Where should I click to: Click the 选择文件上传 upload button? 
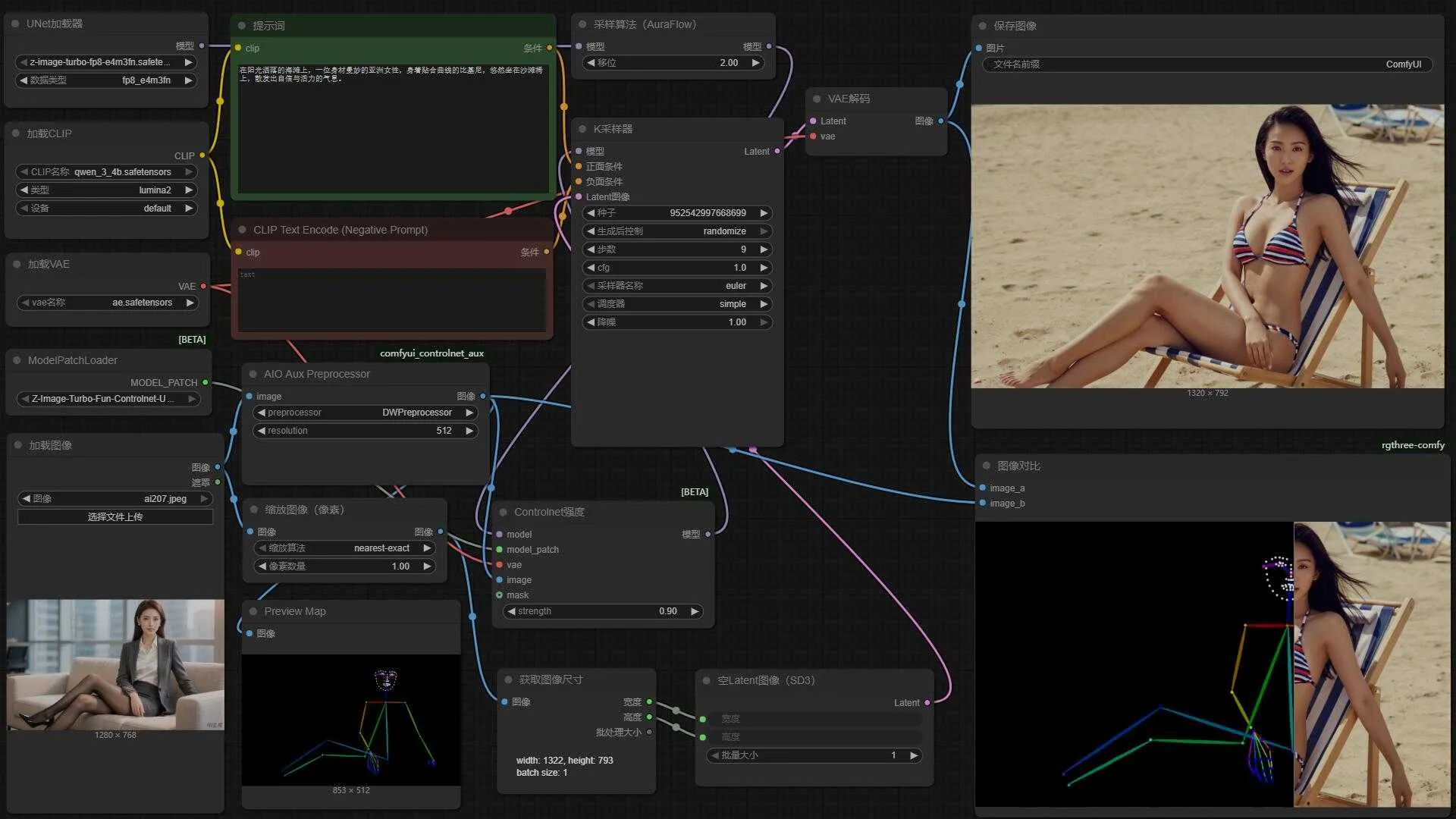point(115,517)
